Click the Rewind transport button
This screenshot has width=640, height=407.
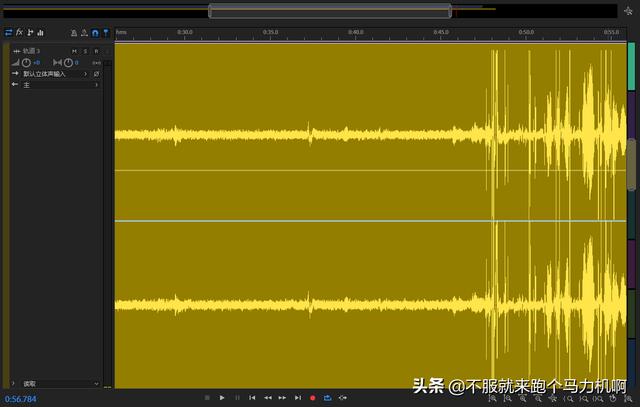[x=267, y=398]
